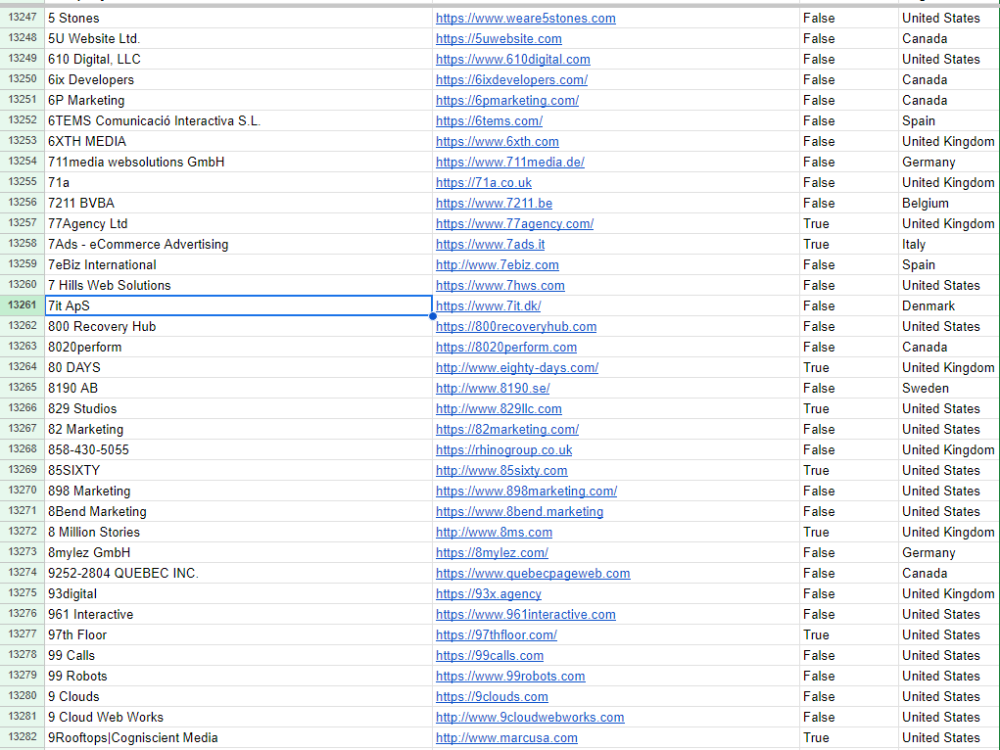The width and height of the screenshot is (1000, 750).
Task: Open the 5uwebsite.com link
Action: 499,39
